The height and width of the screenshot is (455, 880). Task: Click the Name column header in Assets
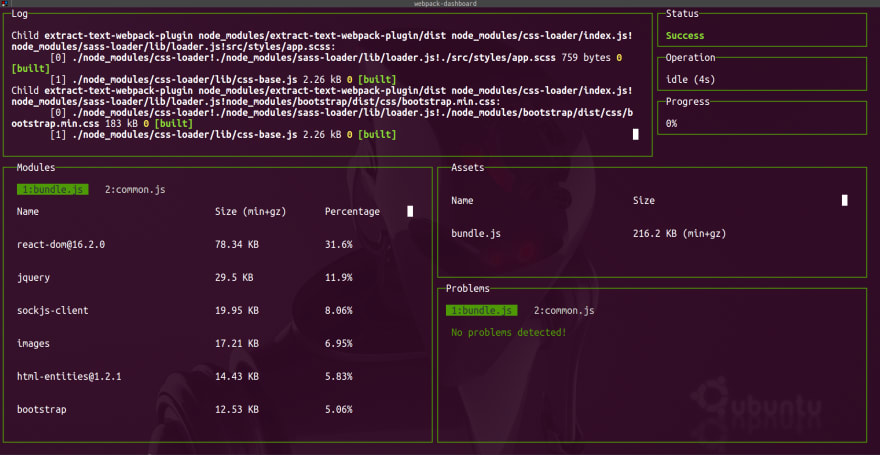462,200
